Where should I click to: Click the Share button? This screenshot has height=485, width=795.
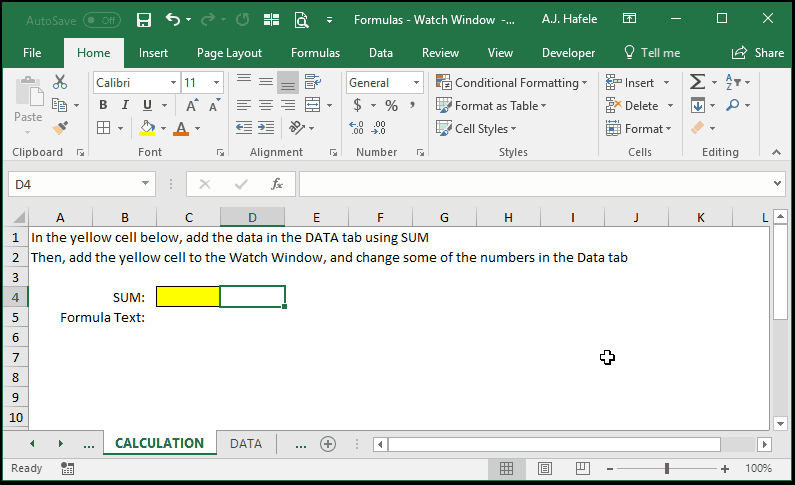pos(758,53)
